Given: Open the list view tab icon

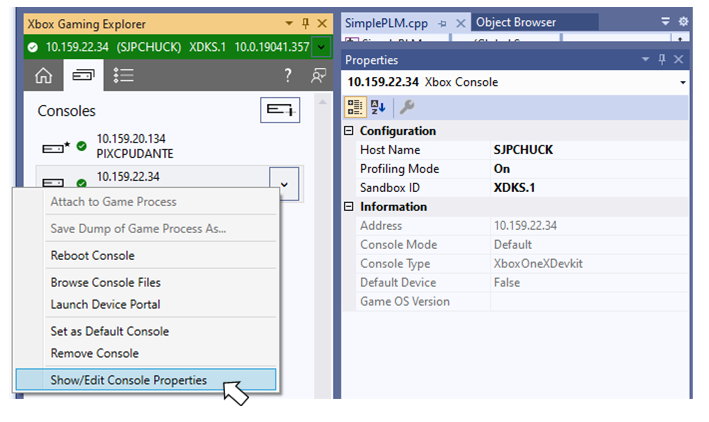Looking at the screenshot, I should [x=123, y=76].
